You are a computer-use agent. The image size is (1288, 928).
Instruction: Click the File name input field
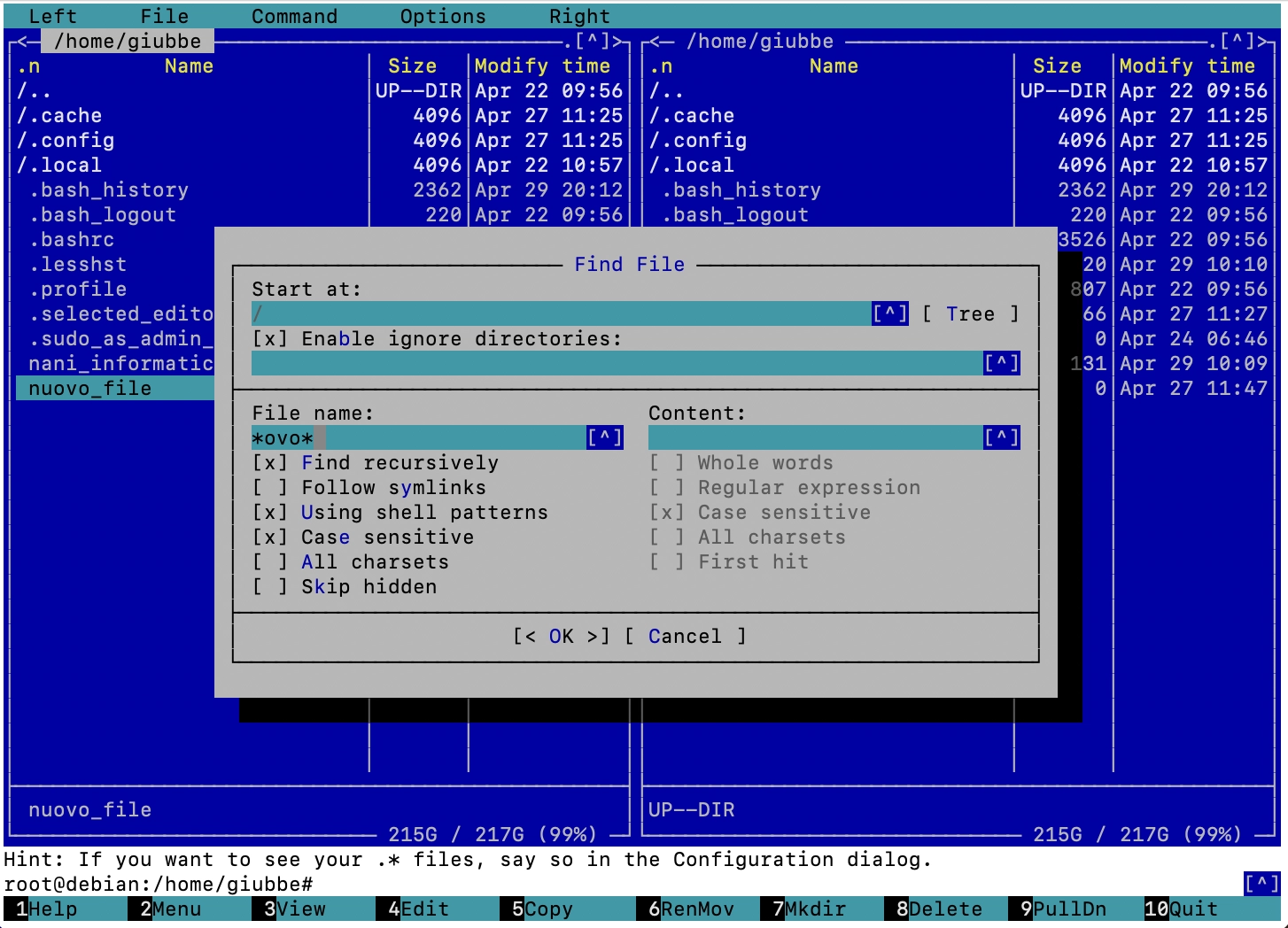(x=416, y=437)
